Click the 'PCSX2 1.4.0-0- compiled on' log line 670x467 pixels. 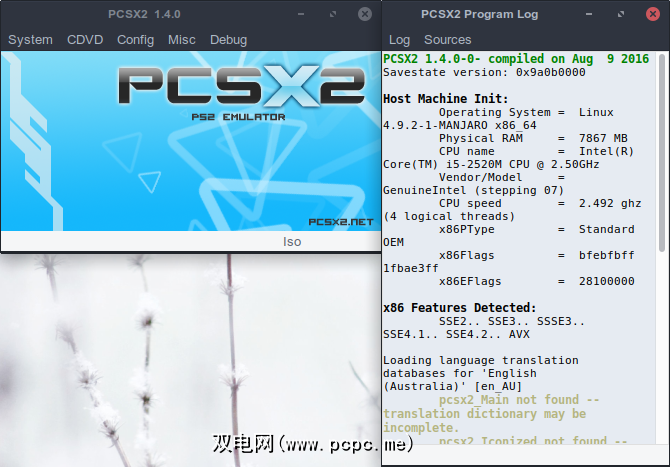pos(516,59)
